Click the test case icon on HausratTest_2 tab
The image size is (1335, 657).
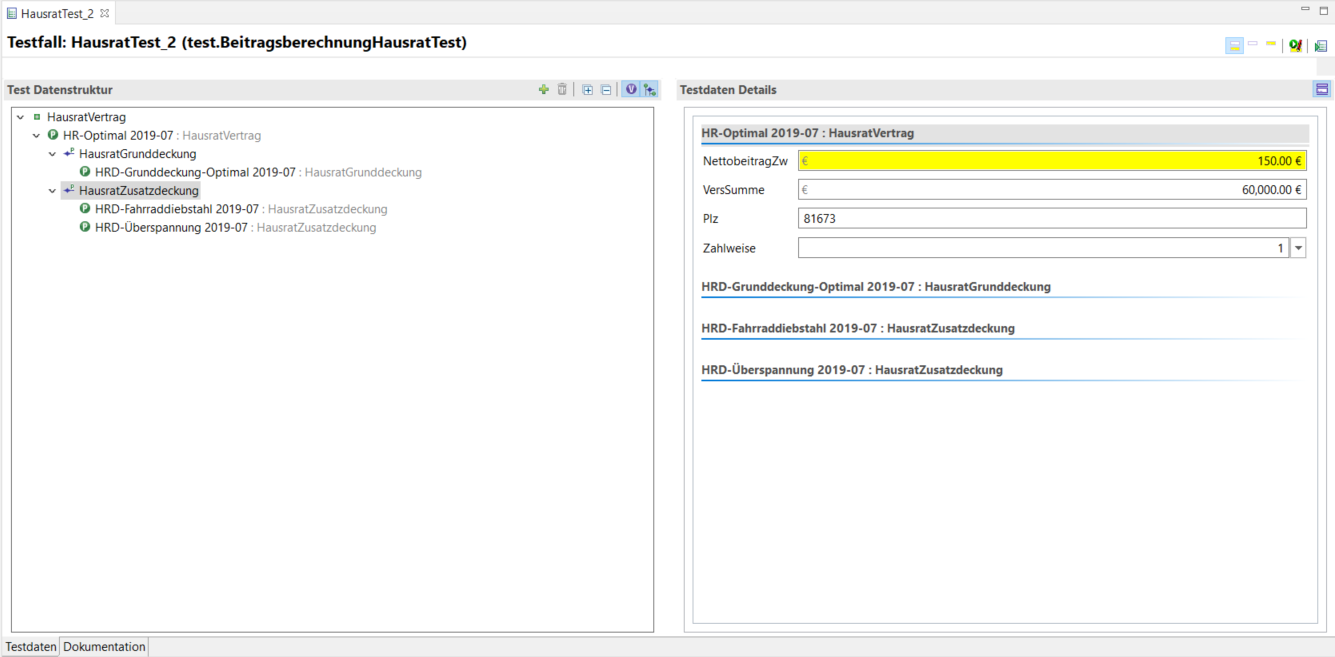(12, 13)
